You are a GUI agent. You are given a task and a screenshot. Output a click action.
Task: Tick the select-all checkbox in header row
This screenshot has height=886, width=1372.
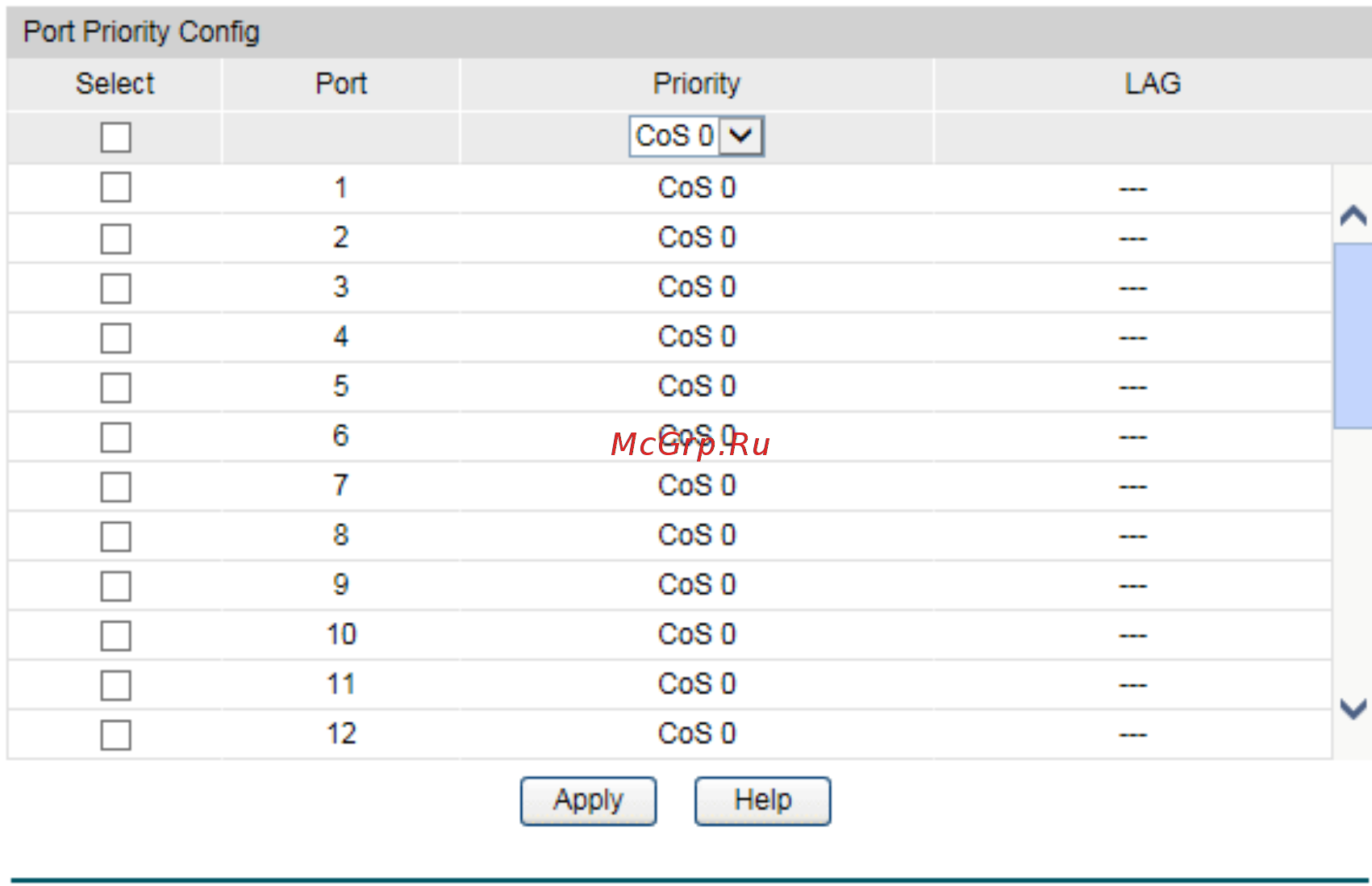coord(116,137)
